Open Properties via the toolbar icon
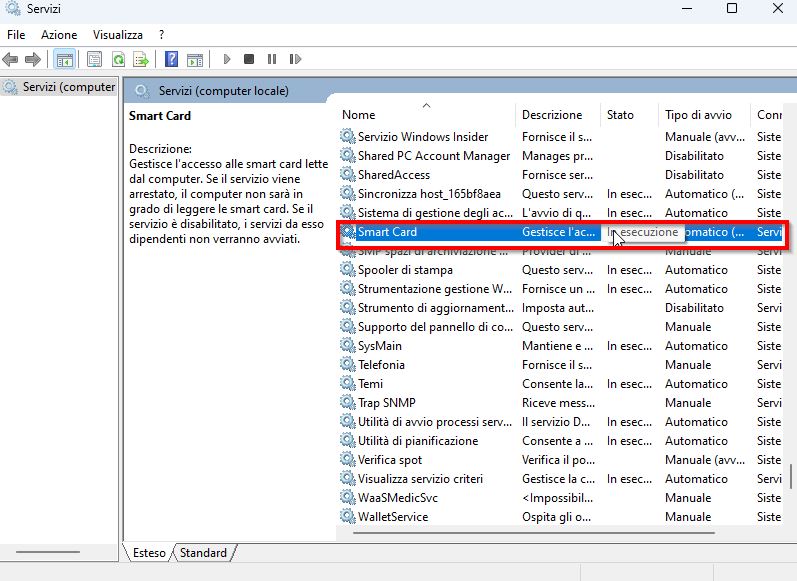The width and height of the screenshot is (797, 581). click(x=95, y=60)
